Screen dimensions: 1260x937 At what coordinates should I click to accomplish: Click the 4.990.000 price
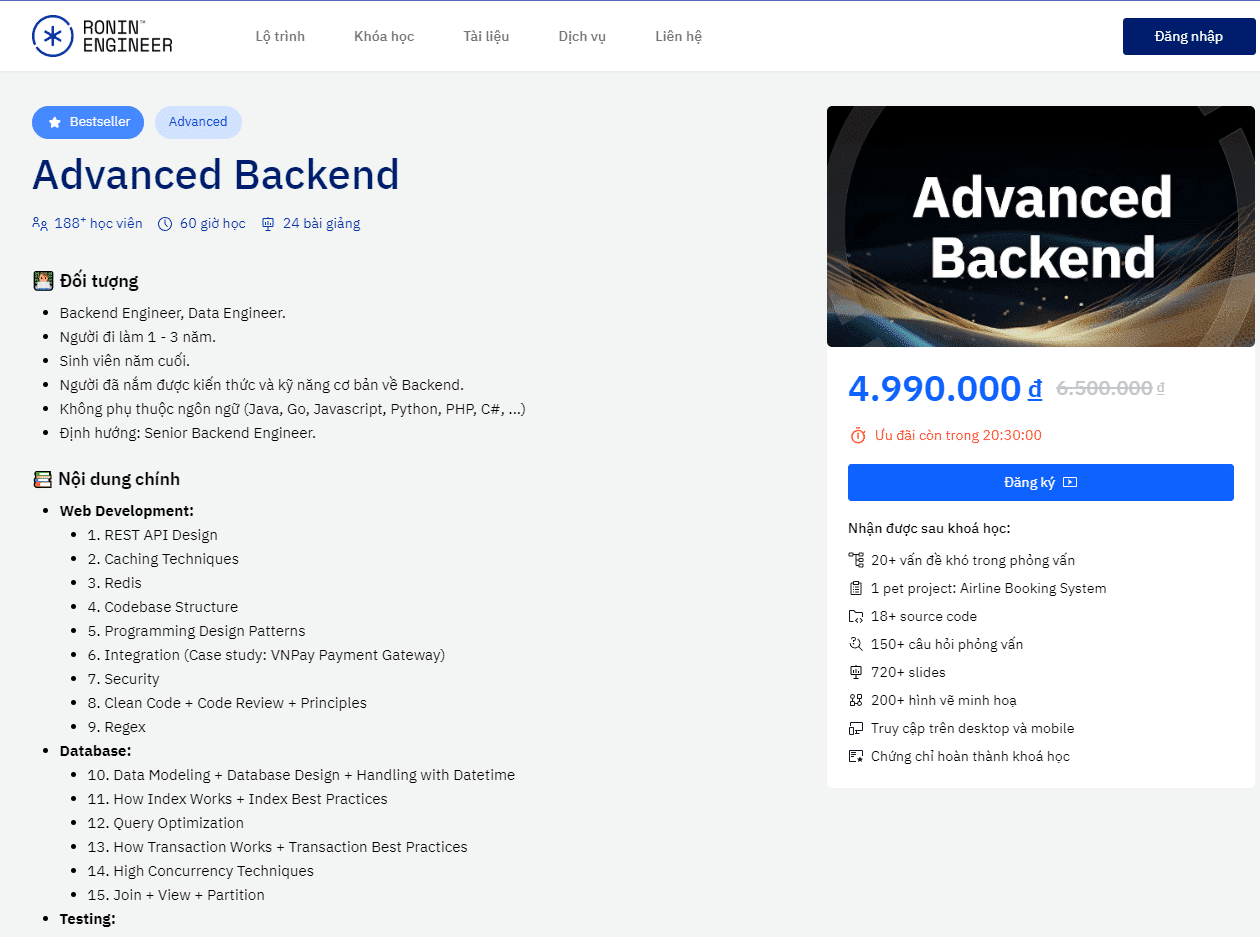[944, 388]
